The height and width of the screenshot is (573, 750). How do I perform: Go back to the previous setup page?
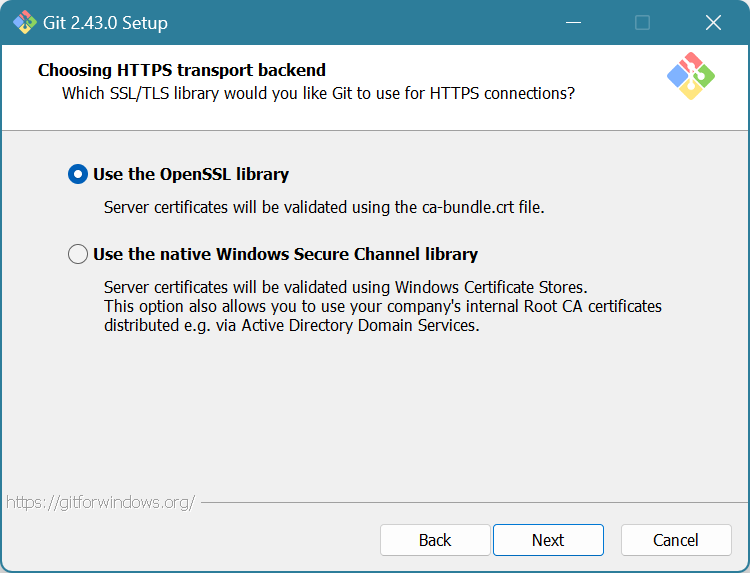pyautogui.click(x=435, y=540)
